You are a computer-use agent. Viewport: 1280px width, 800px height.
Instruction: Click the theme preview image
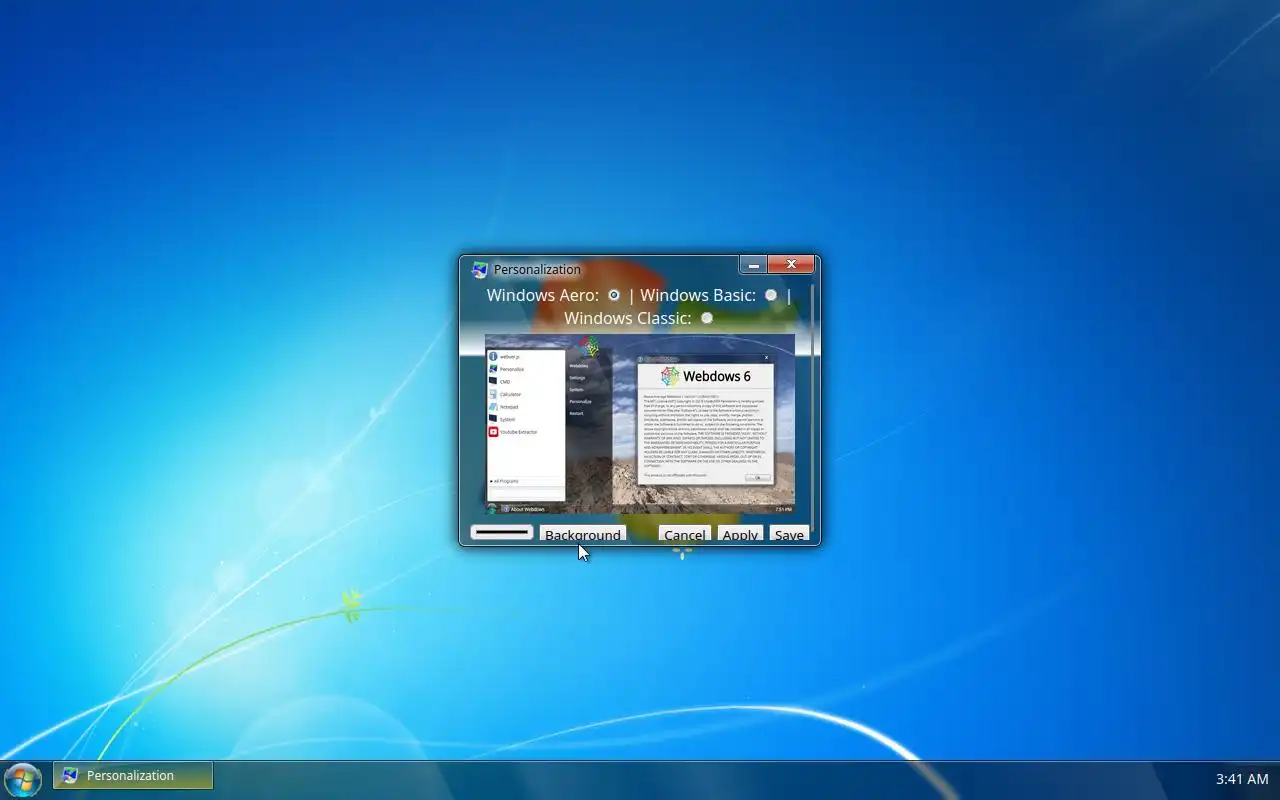[640, 424]
